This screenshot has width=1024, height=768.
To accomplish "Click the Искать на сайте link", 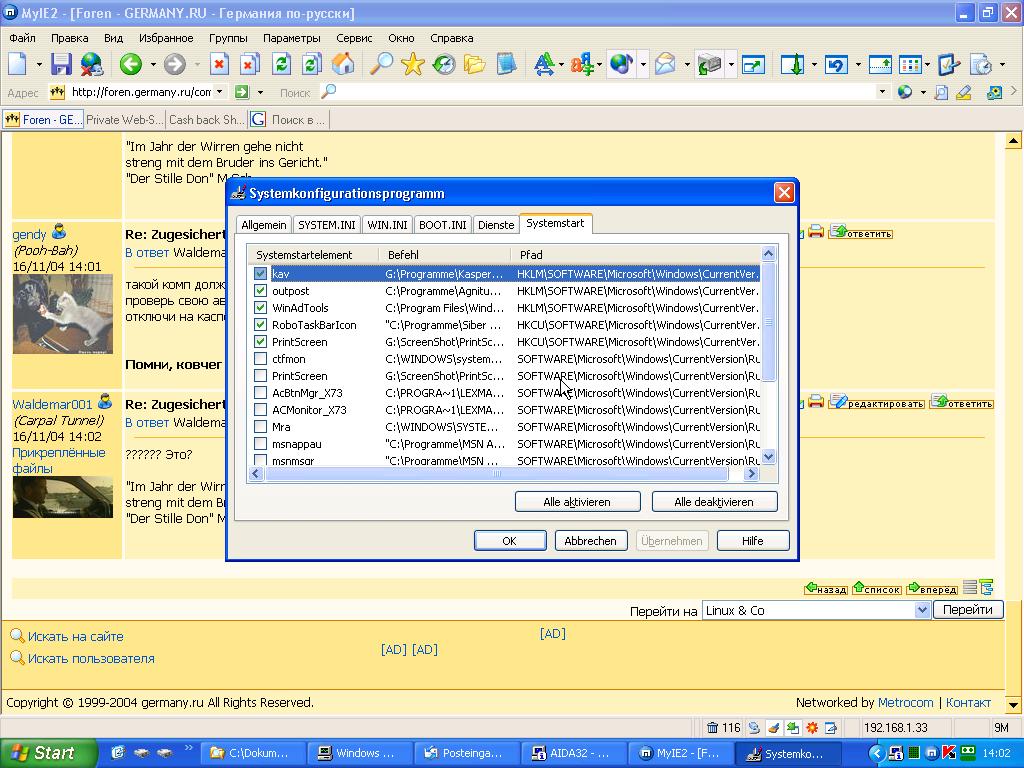I will tap(76, 636).
